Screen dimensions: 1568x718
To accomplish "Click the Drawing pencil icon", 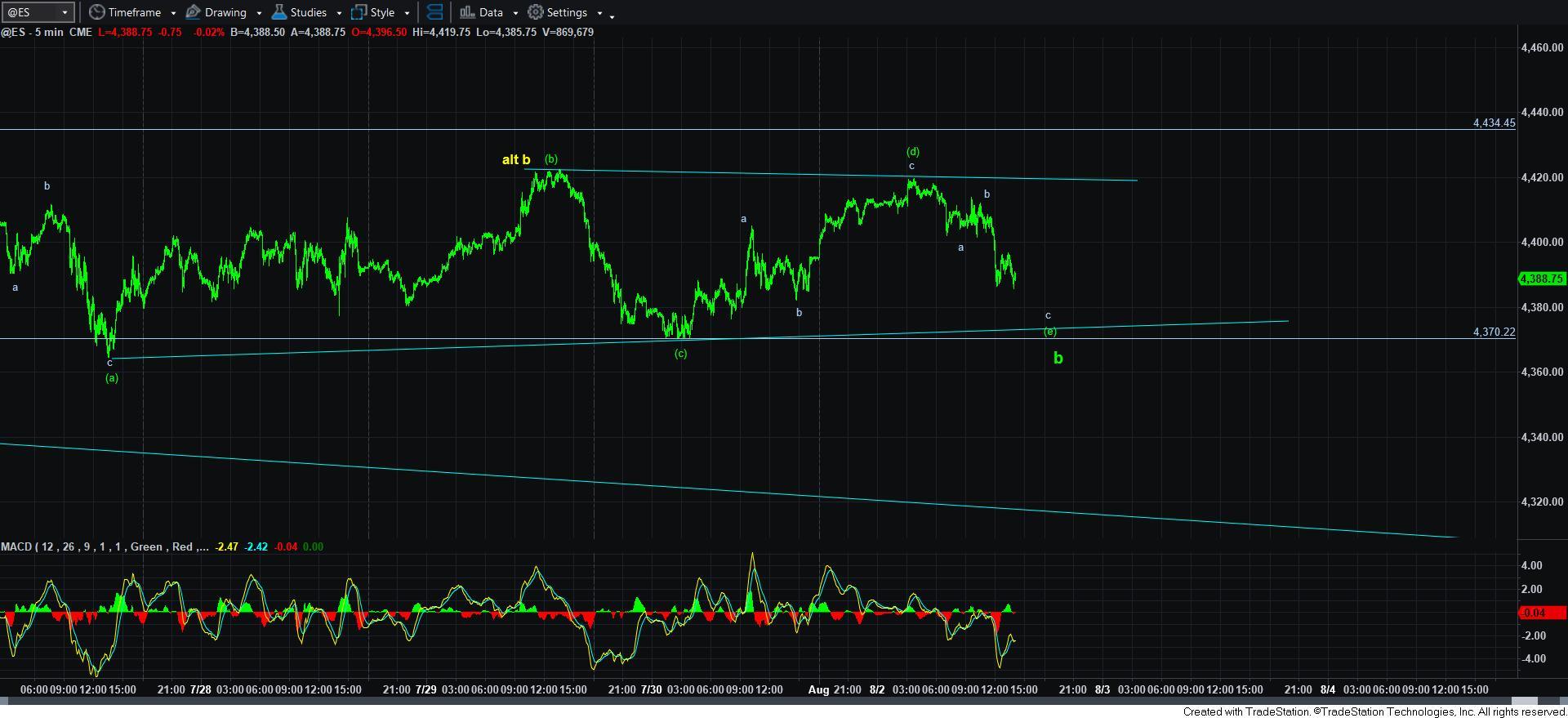I will [194, 12].
